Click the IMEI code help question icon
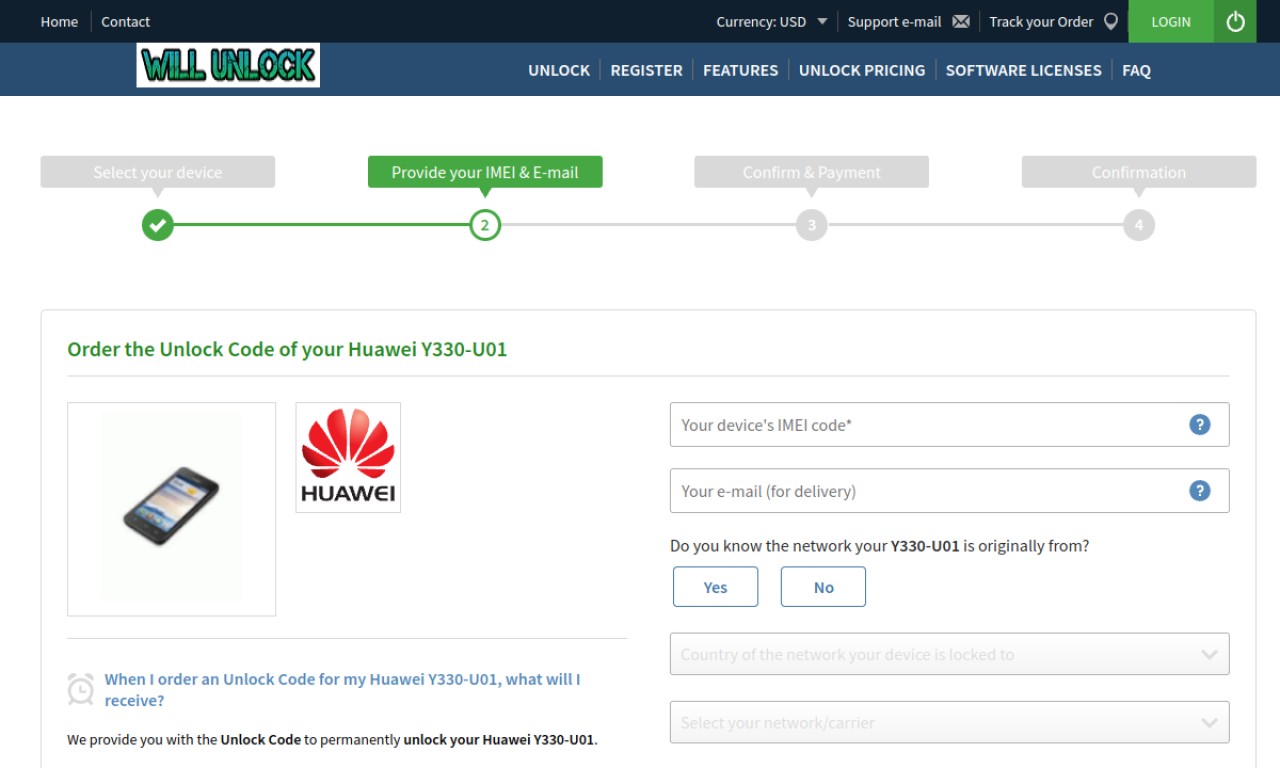The width and height of the screenshot is (1280, 768). [1200, 424]
